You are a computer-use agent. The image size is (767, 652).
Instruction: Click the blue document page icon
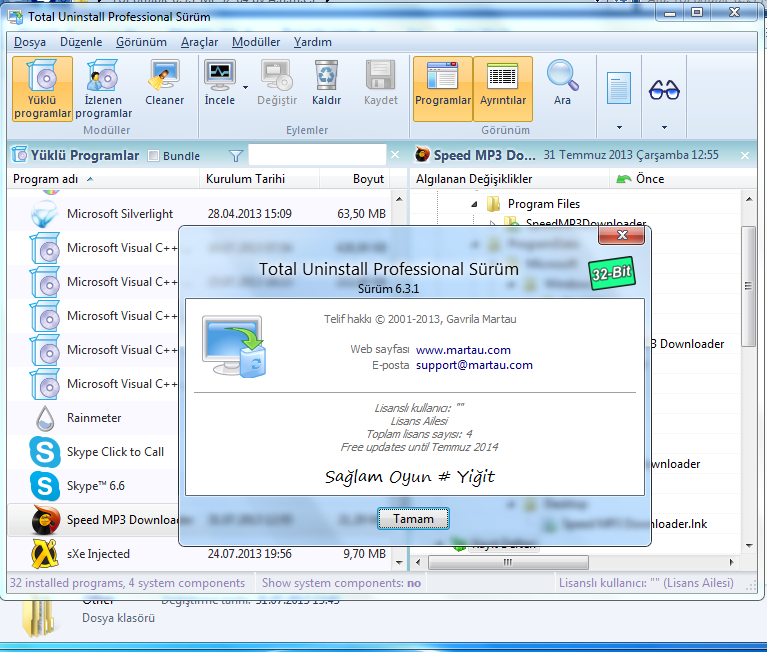(619, 88)
